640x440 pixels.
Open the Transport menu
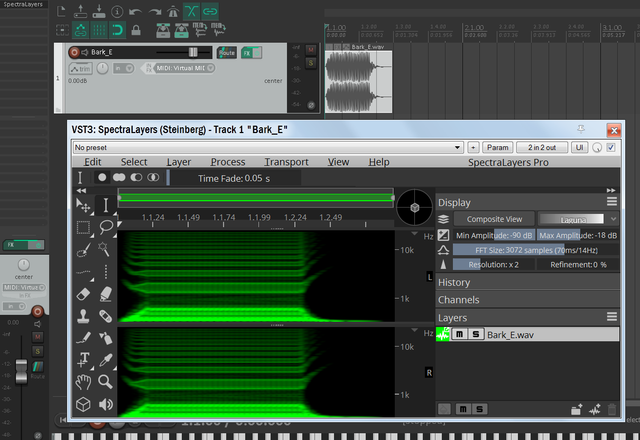click(286, 162)
